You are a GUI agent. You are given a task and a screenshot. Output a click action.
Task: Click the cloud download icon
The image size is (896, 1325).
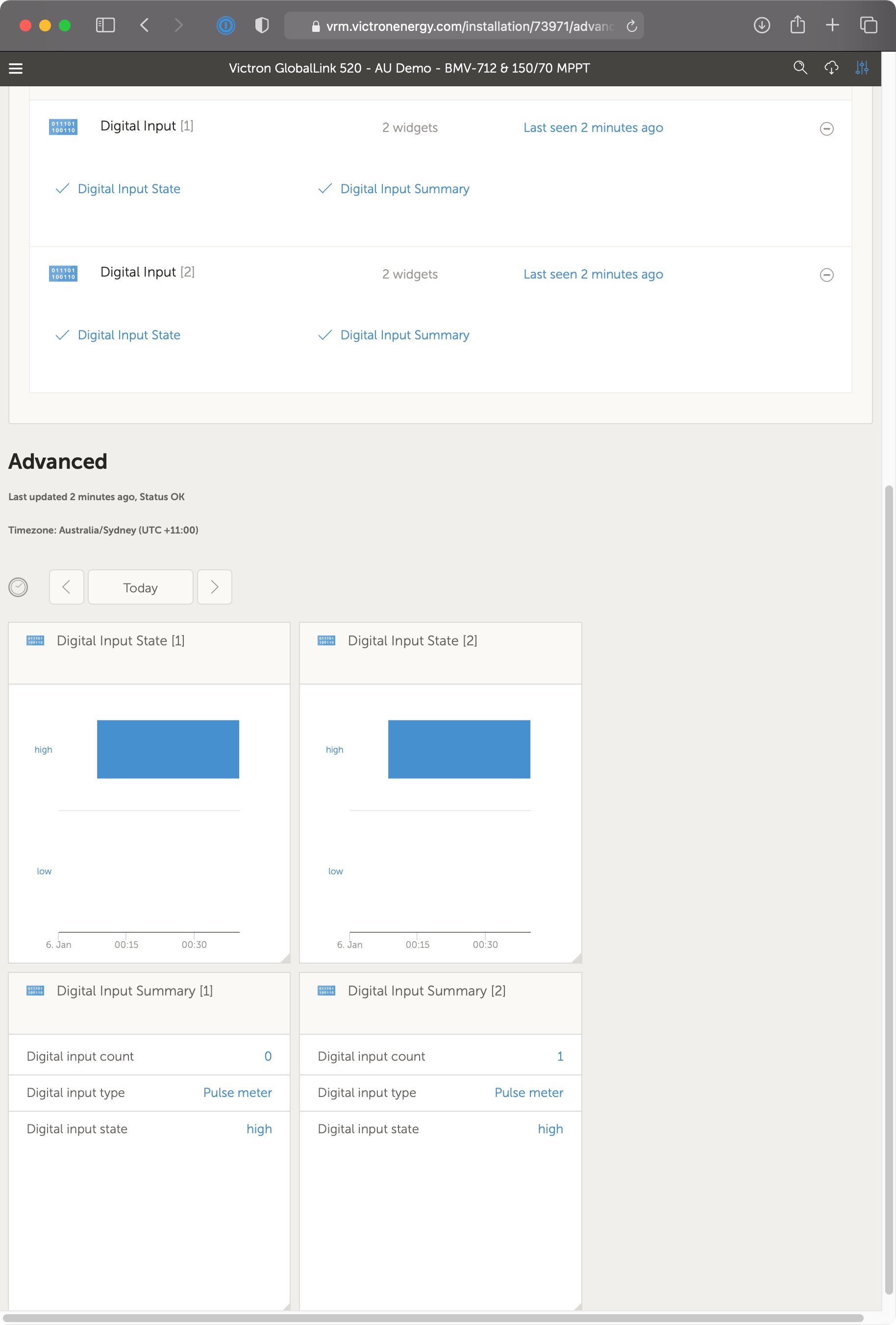[831, 68]
